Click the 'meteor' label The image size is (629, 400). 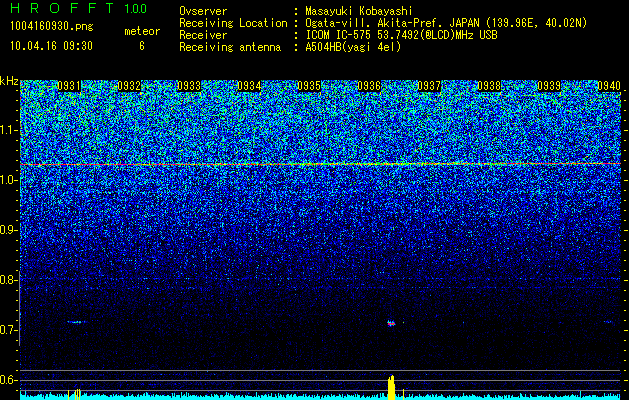point(142,31)
